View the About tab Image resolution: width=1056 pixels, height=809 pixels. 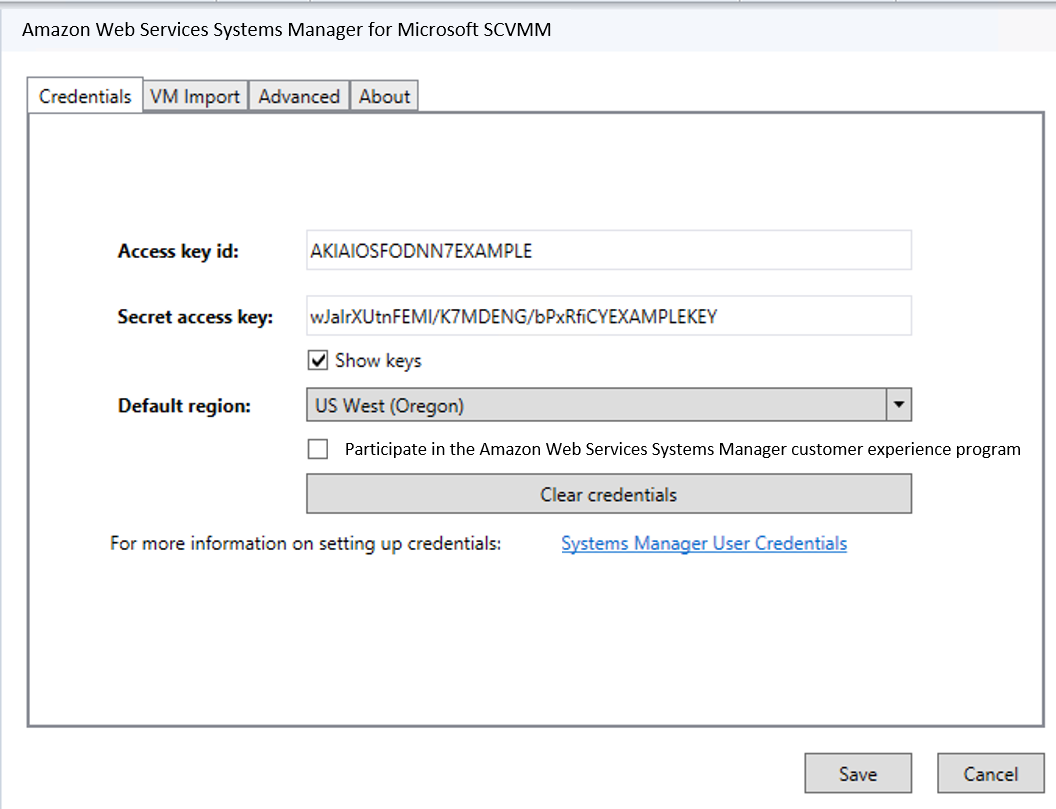pos(384,95)
